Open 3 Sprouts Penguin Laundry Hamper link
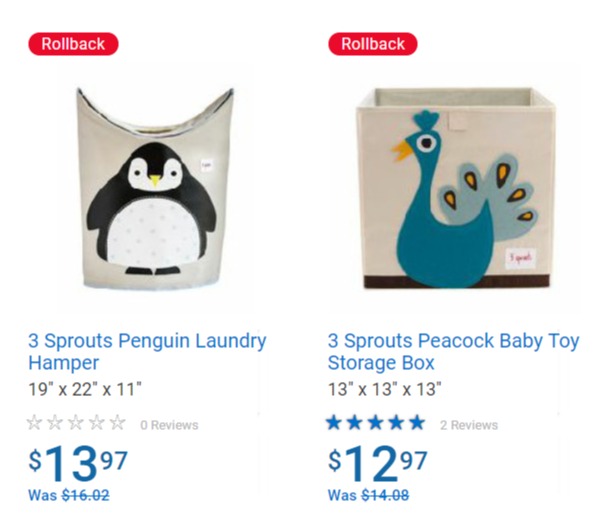The height and width of the screenshot is (523, 595). pyautogui.click(x=147, y=351)
